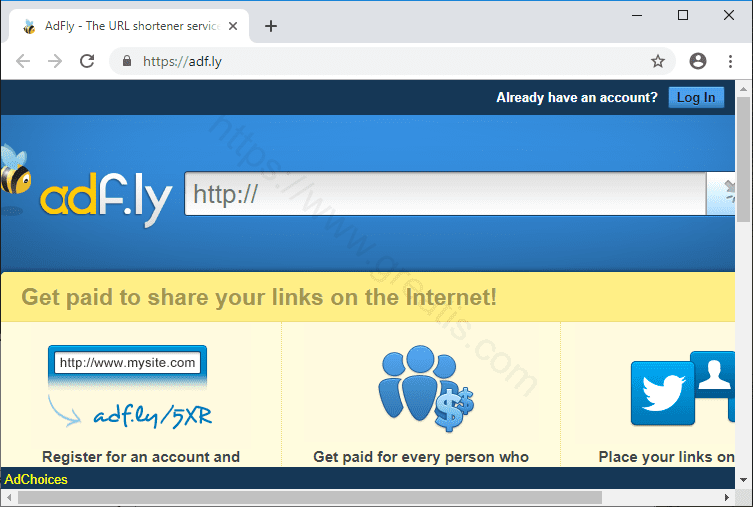Click the AdChoices link

click(x=36, y=479)
